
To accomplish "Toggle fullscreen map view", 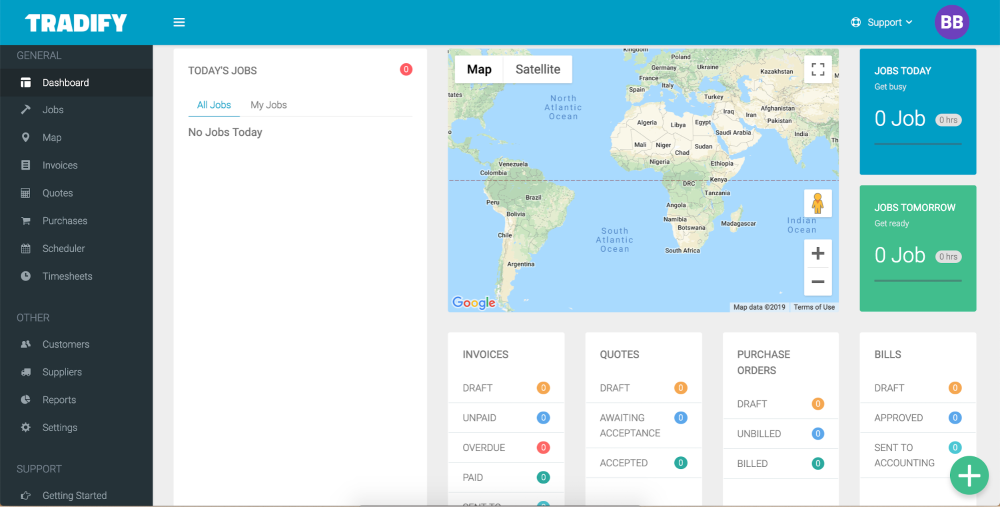I will pos(818,69).
